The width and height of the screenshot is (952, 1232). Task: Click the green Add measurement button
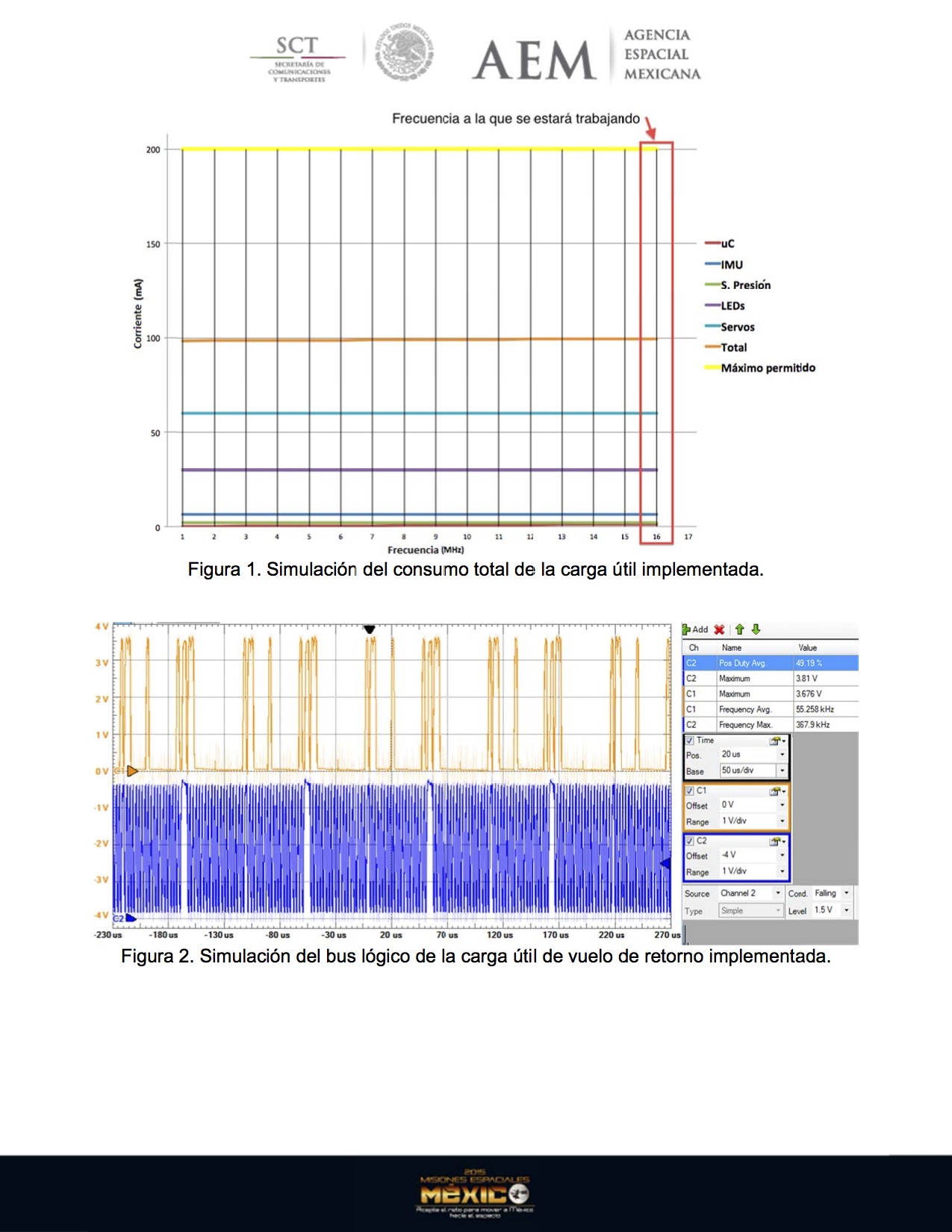tap(695, 629)
